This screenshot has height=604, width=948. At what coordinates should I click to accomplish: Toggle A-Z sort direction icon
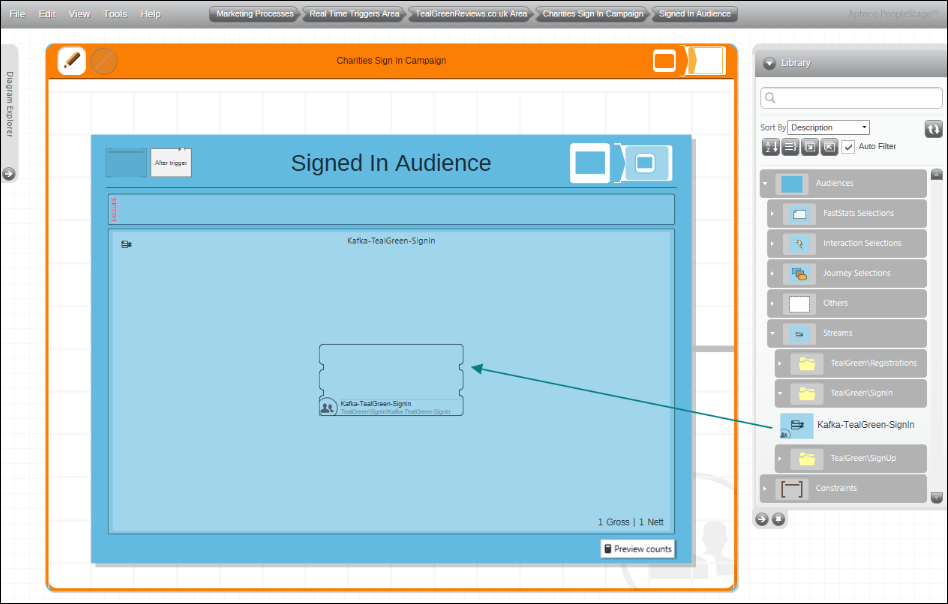[770, 147]
